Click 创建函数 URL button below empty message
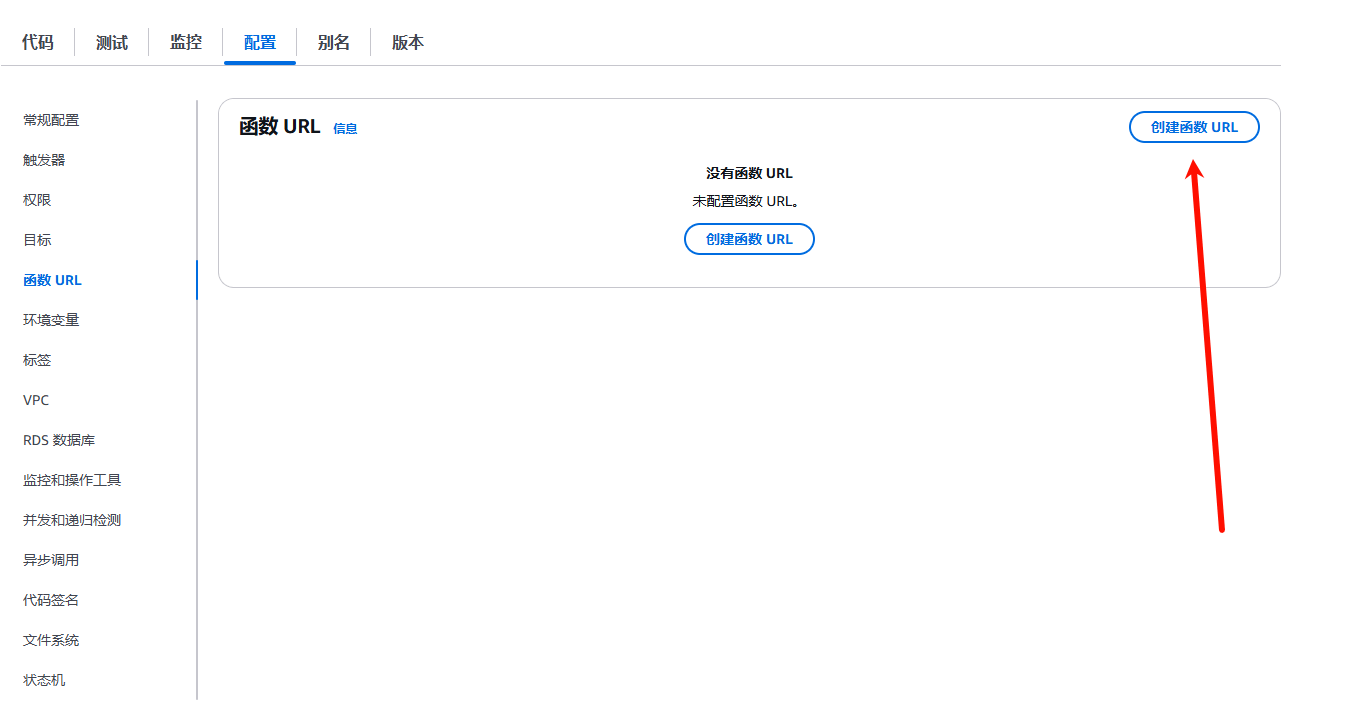The height and width of the screenshot is (723, 1356). coord(749,239)
